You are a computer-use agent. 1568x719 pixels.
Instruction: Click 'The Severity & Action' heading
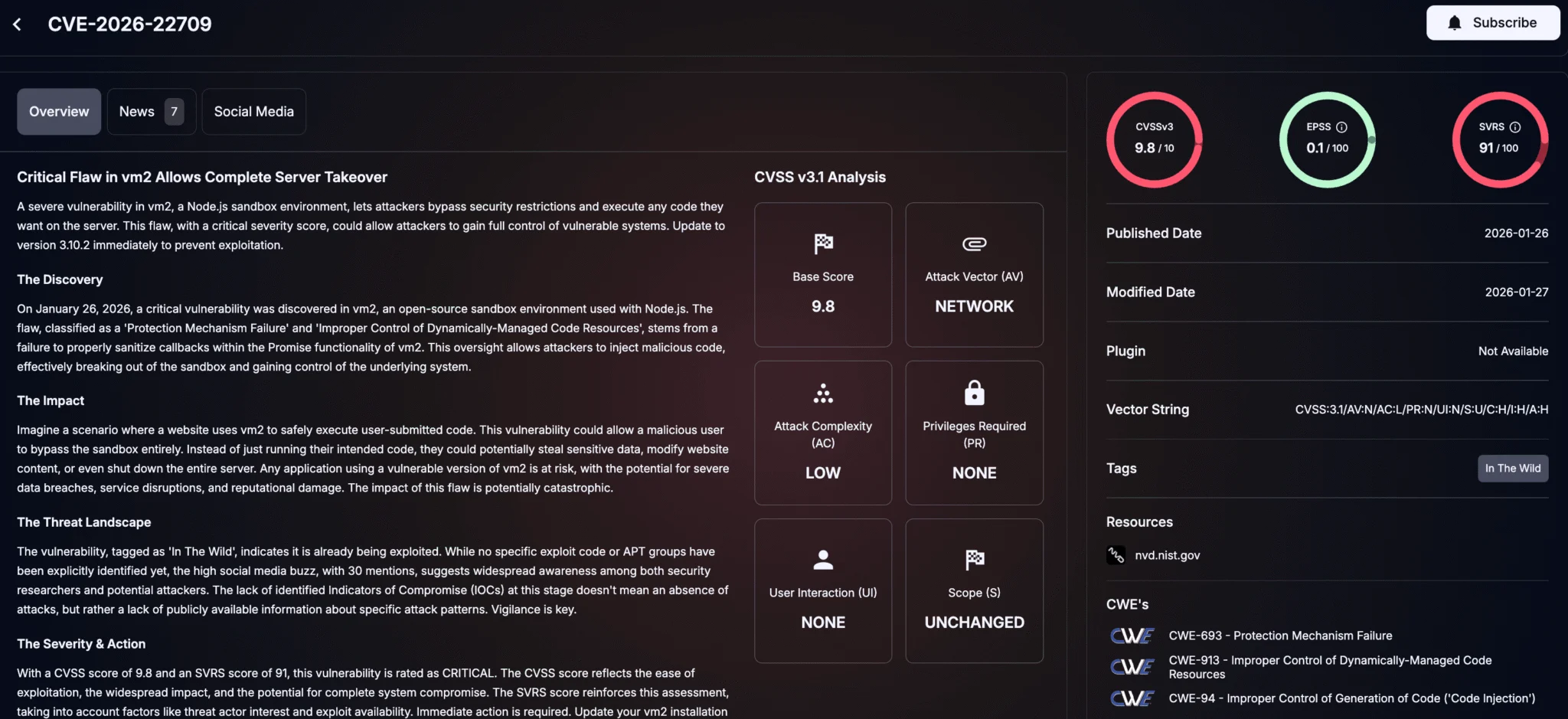81,644
